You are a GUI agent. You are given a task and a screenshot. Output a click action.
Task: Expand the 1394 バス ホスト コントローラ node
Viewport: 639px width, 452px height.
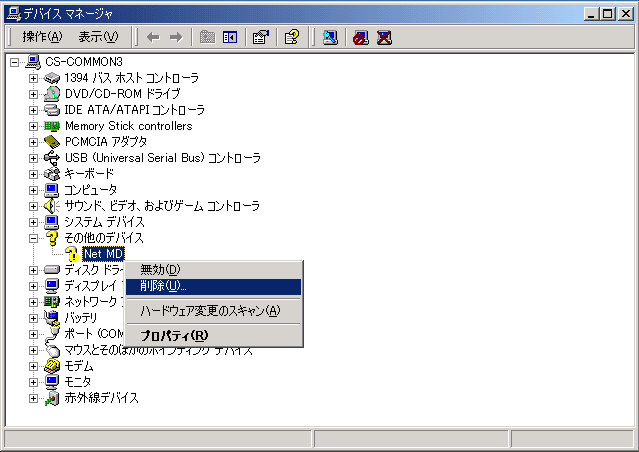[x=33, y=78]
